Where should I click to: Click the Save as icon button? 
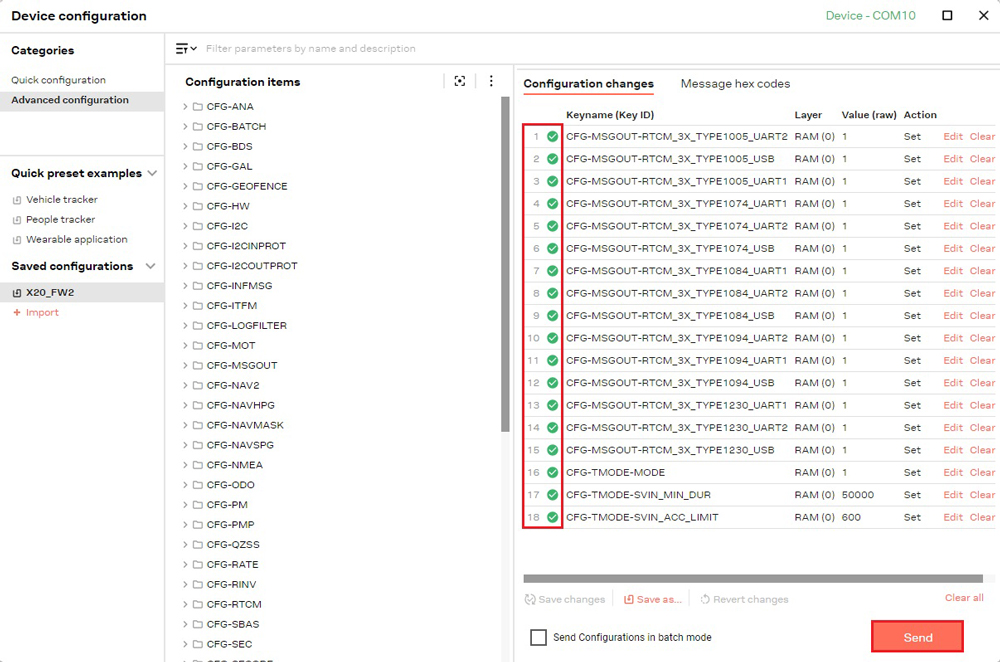(629, 600)
